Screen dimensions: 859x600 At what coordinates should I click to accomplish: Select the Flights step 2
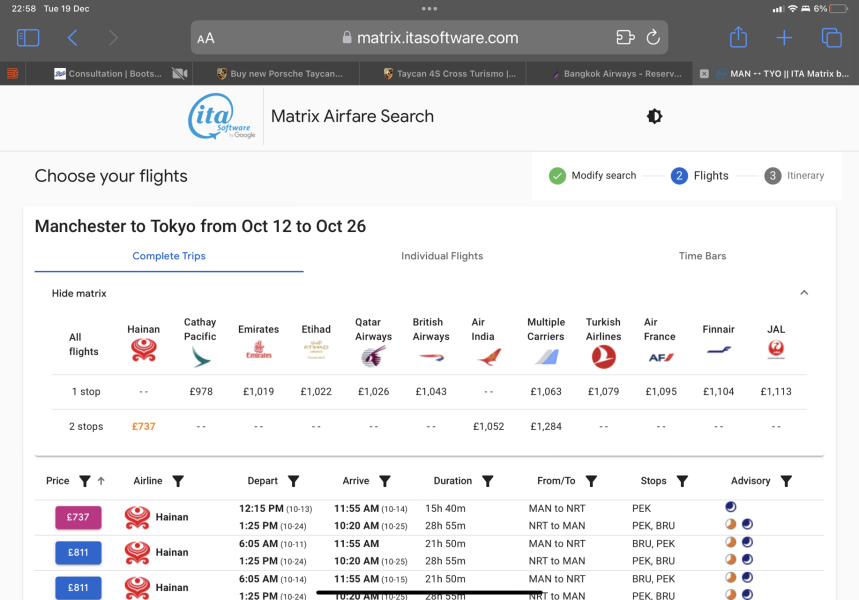pyautogui.click(x=700, y=175)
